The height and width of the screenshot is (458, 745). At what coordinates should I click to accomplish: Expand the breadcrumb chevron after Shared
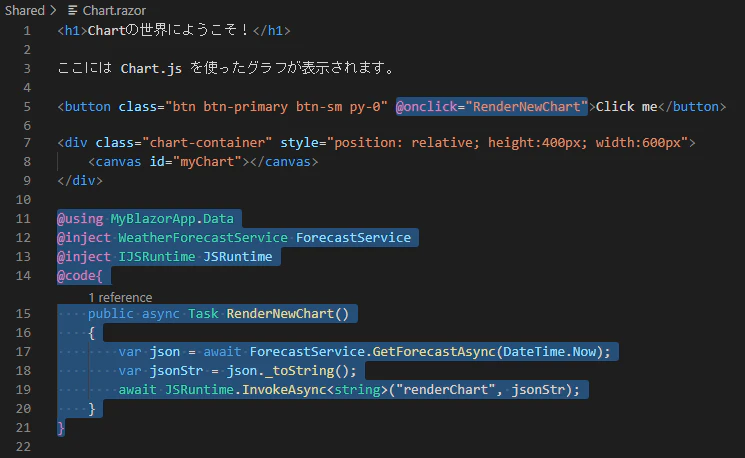[53, 10]
